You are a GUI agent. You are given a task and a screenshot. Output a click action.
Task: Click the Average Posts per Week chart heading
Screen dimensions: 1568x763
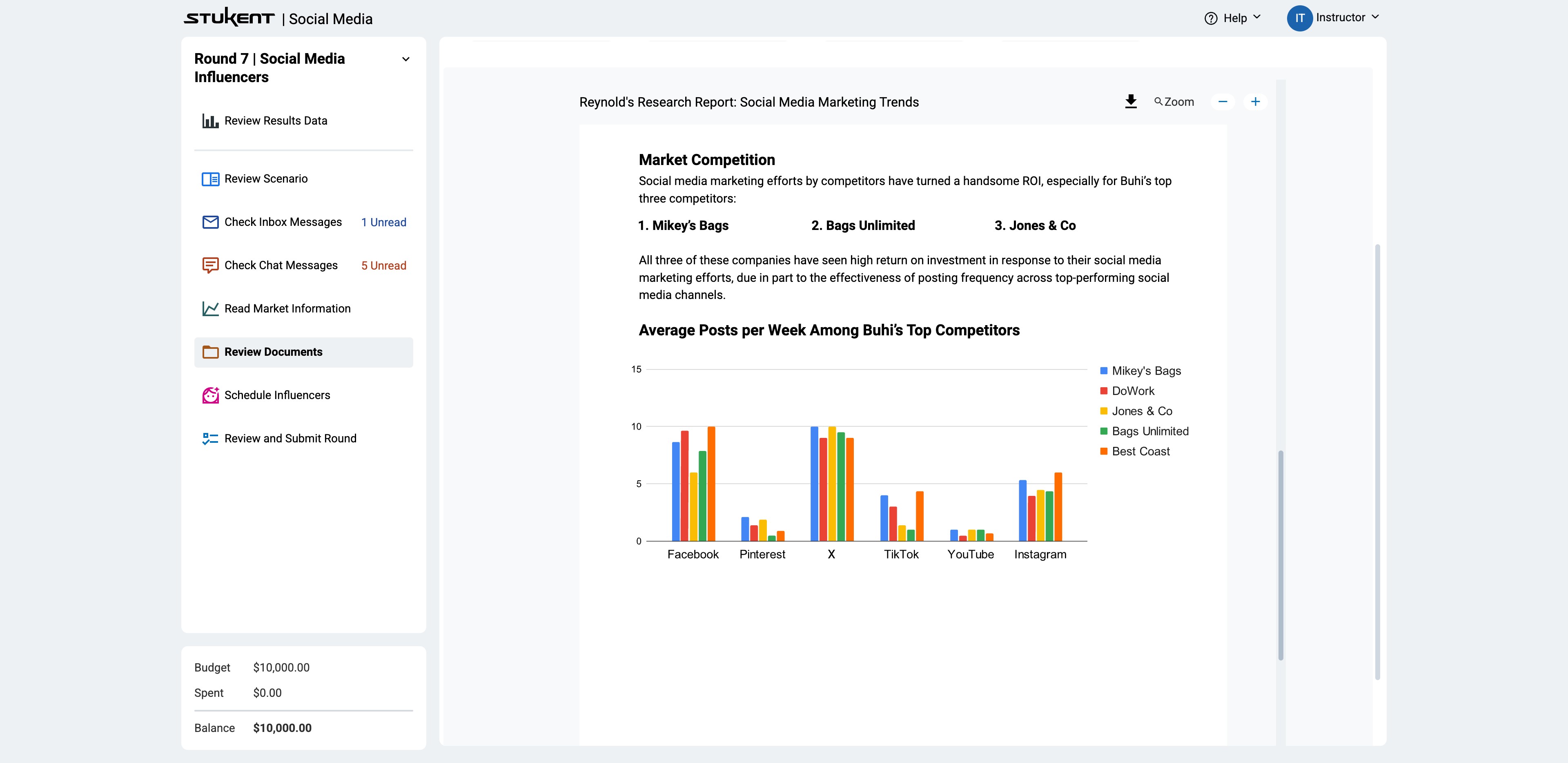click(829, 331)
